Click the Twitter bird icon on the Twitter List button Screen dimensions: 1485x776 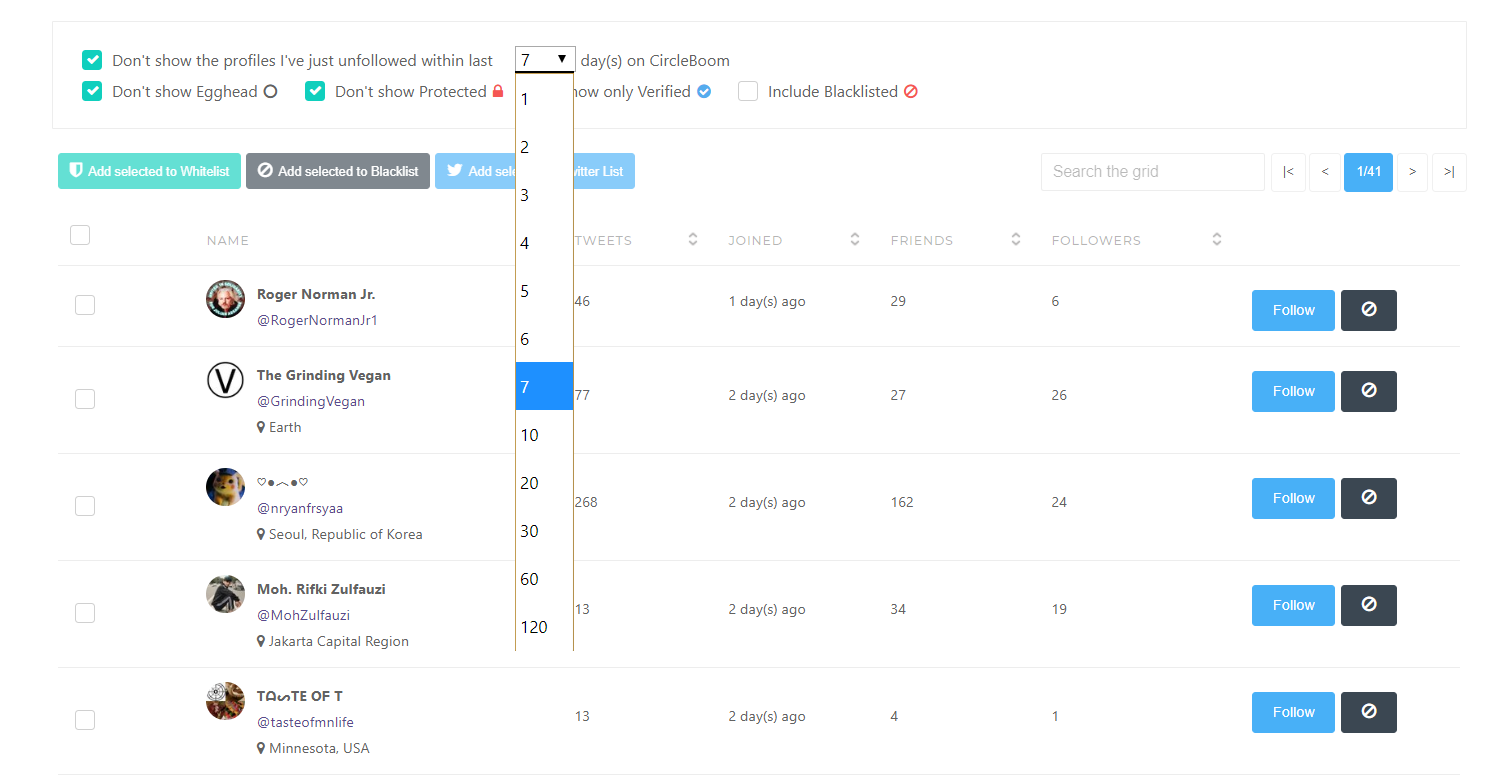click(455, 170)
